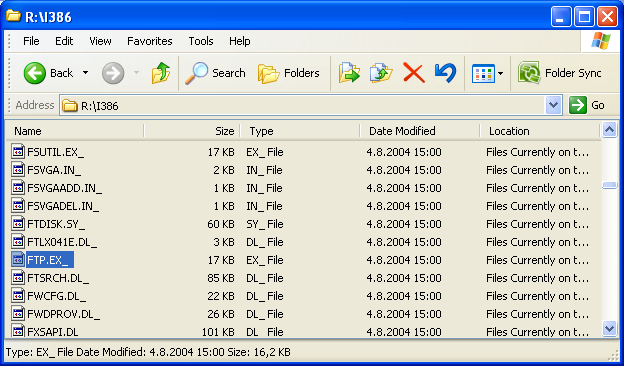624x366 pixels.
Task: Open the Tools menu
Action: (201, 41)
